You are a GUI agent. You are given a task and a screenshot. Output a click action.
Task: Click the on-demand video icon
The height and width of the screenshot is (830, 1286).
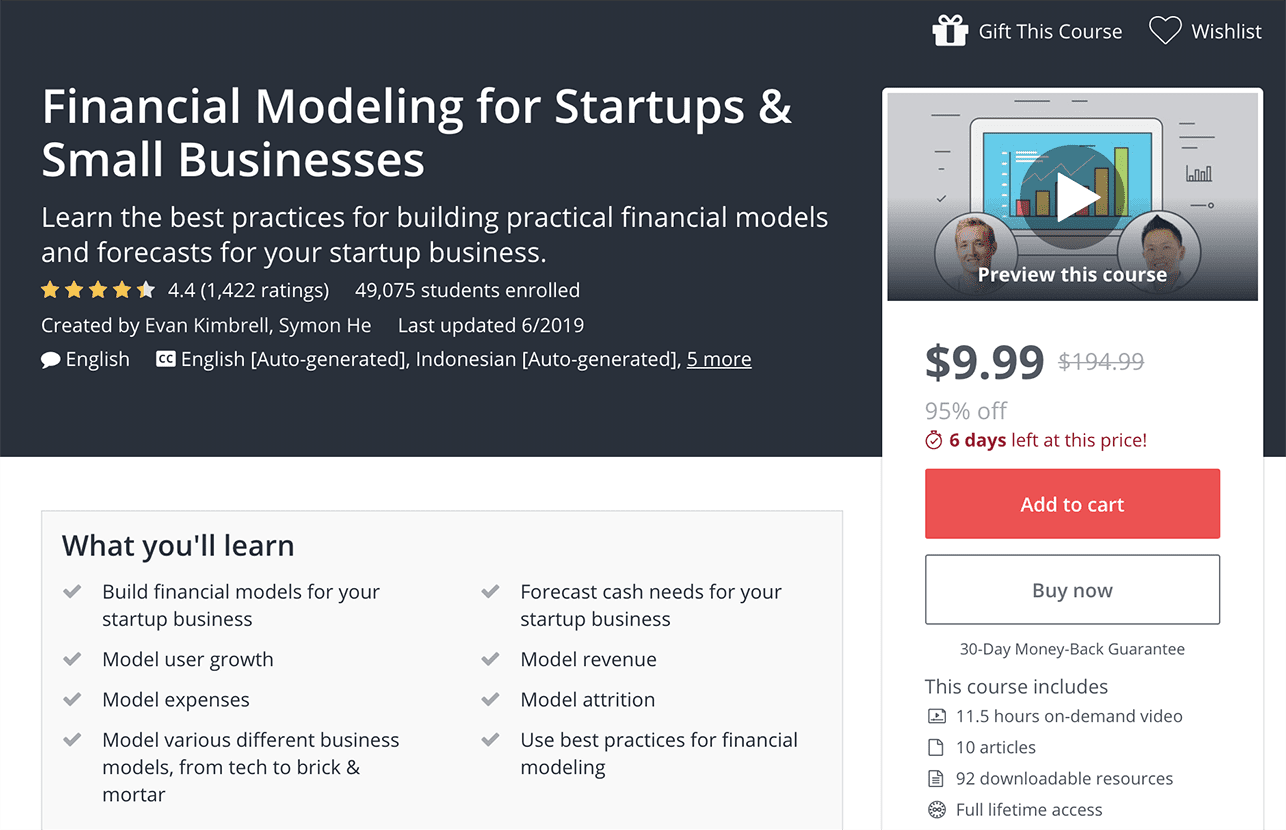pos(937,716)
